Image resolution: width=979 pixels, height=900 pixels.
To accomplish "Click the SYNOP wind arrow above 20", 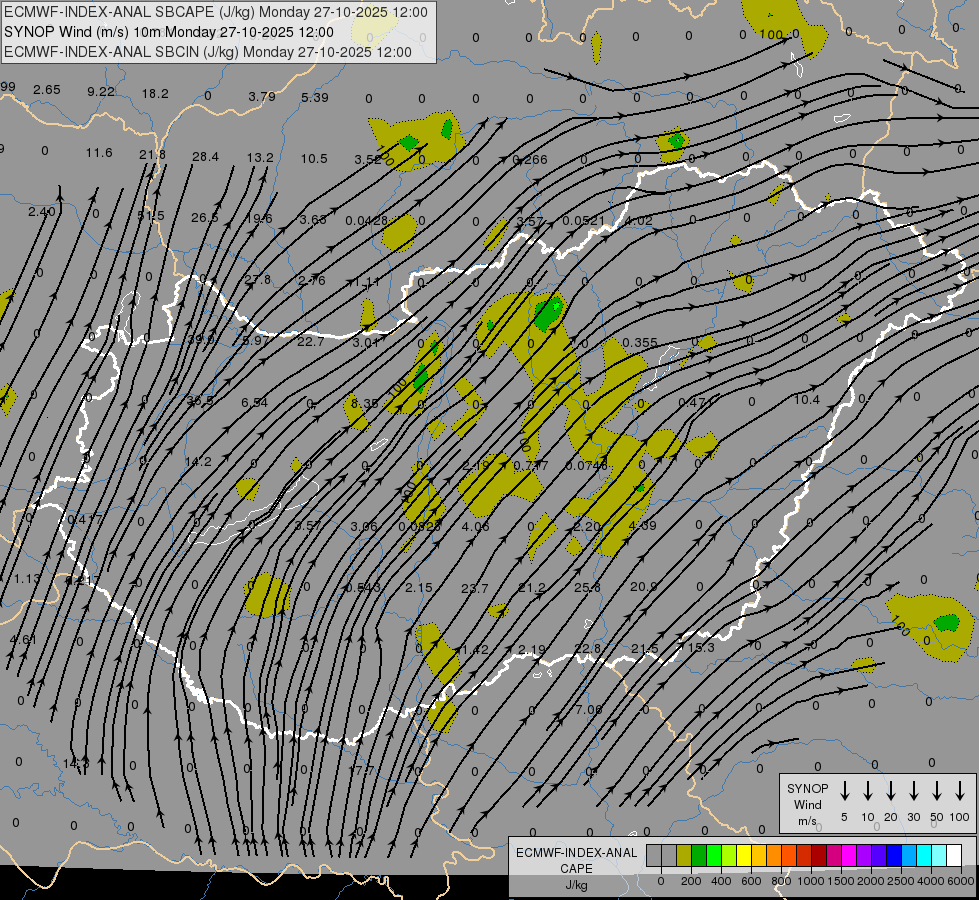I will tap(891, 790).
